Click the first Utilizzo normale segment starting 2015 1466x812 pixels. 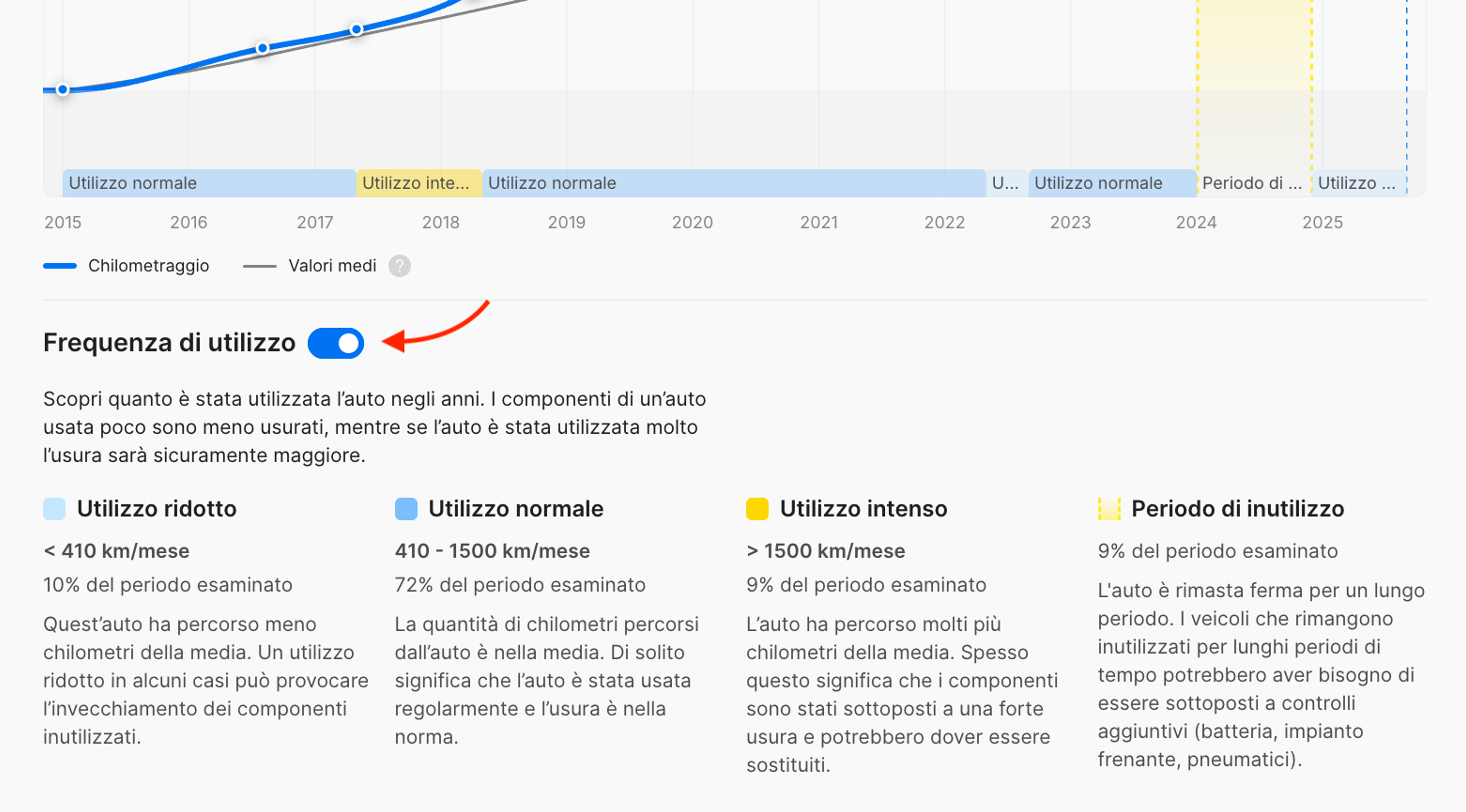click(x=210, y=183)
